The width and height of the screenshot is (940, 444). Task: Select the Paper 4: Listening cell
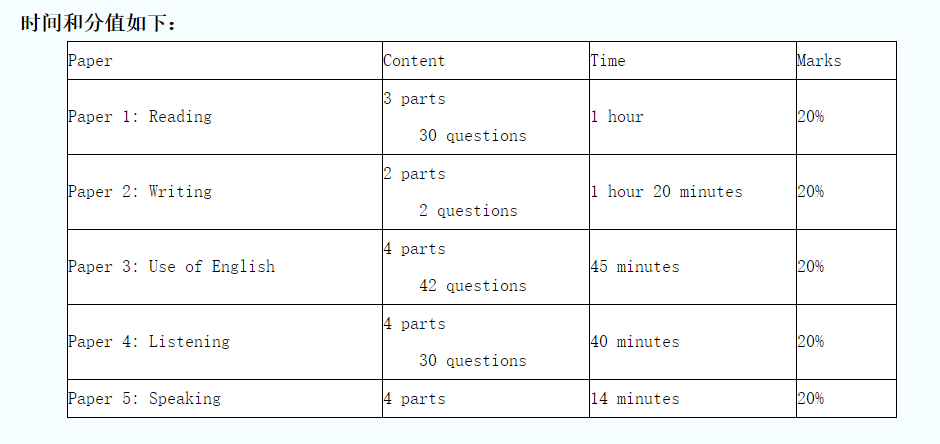[x=225, y=342]
